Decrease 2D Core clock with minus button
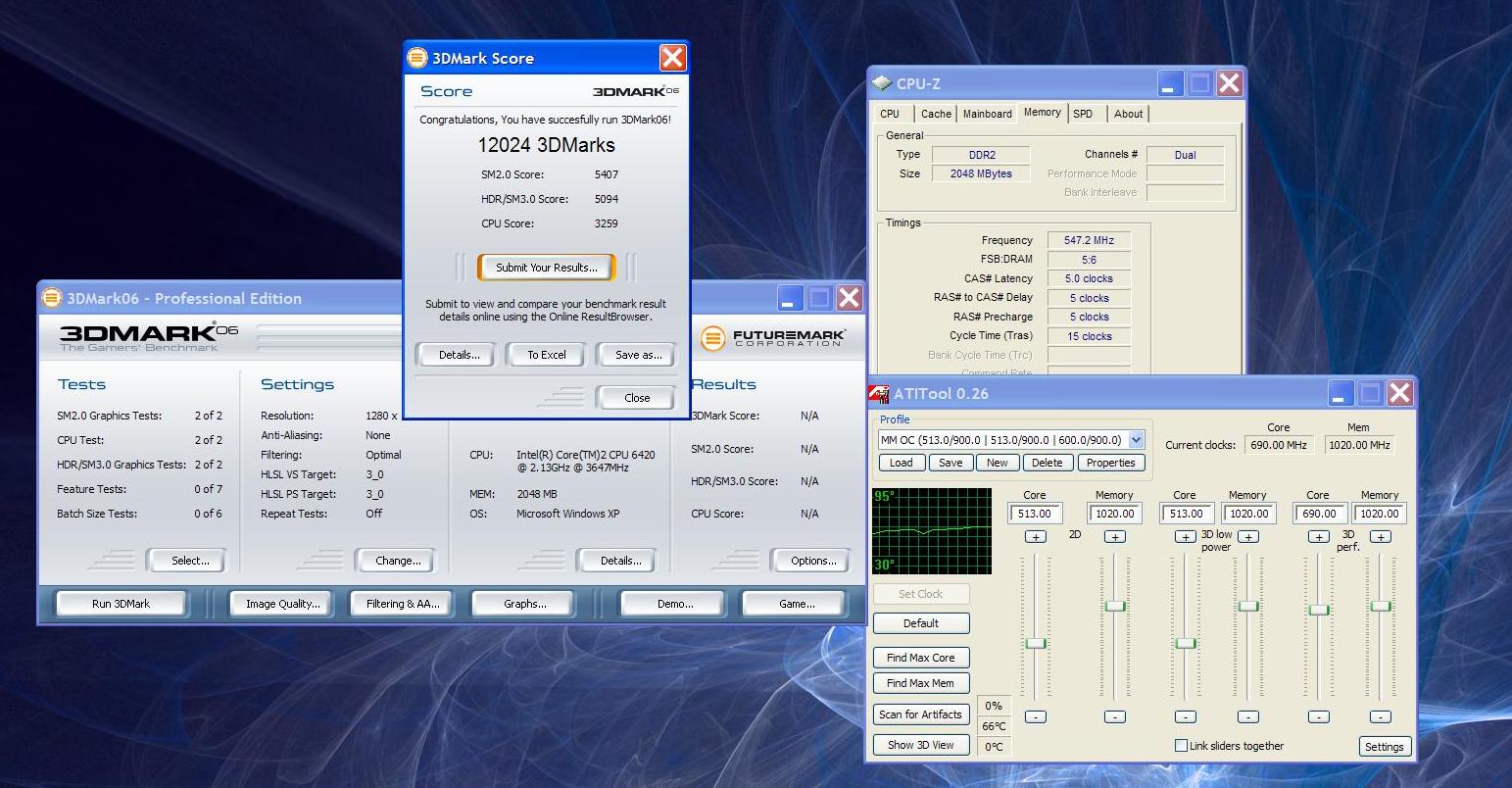This screenshot has height=788, width=1512. point(1035,716)
